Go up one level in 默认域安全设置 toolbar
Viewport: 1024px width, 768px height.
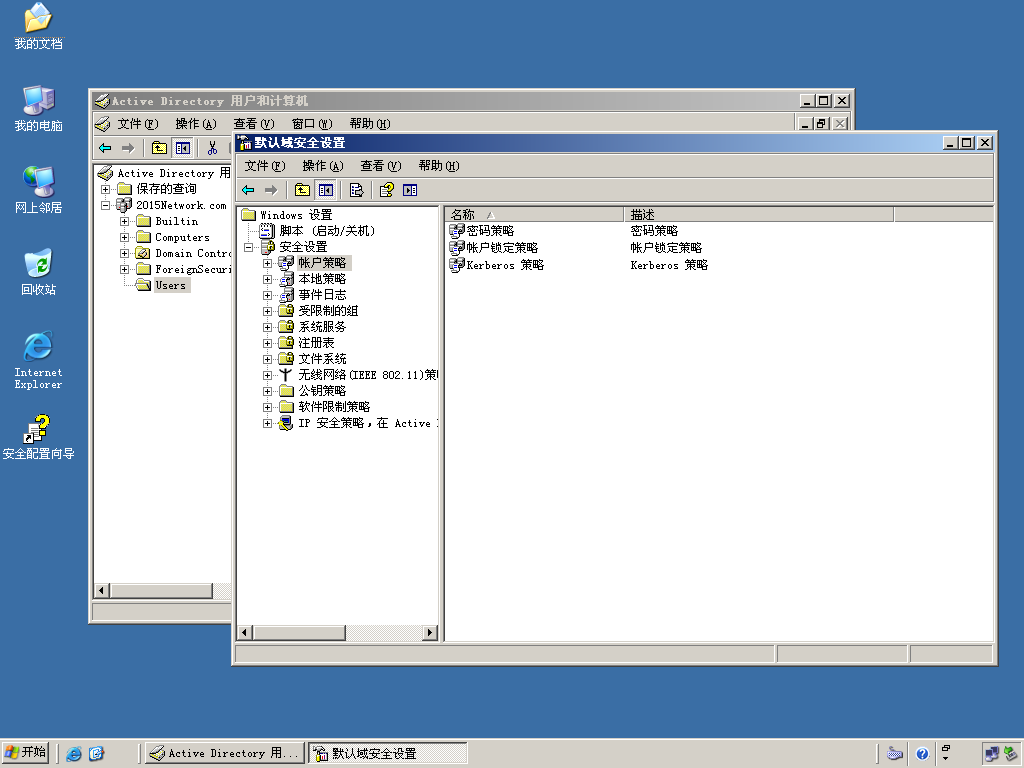(x=302, y=190)
